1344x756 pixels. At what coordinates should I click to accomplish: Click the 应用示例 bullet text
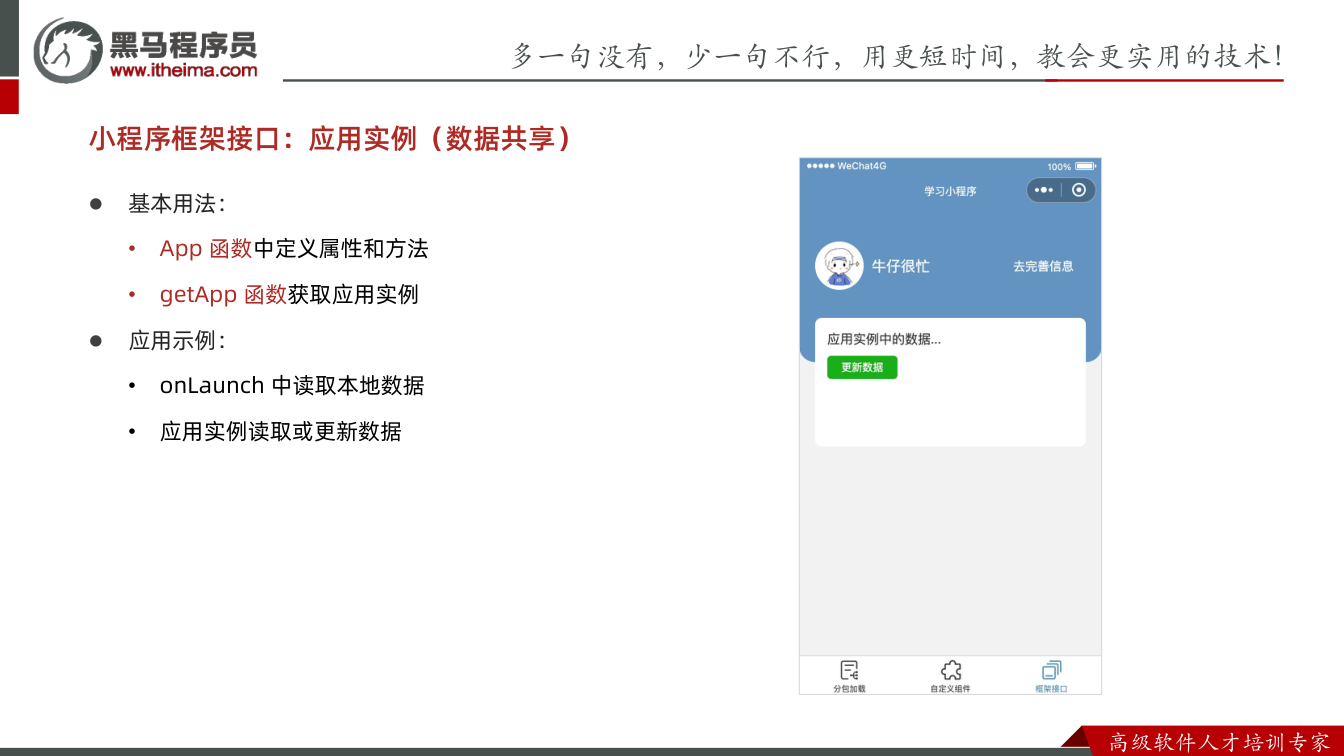[176, 340]
